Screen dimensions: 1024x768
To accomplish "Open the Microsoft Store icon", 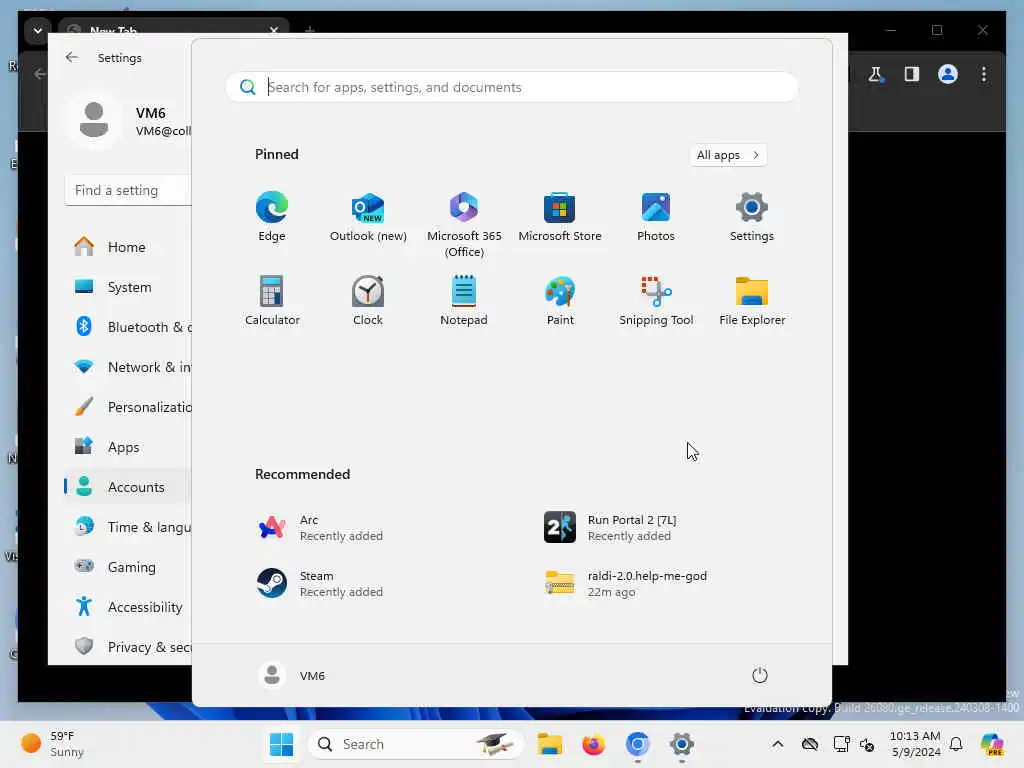I will [560, 217].
